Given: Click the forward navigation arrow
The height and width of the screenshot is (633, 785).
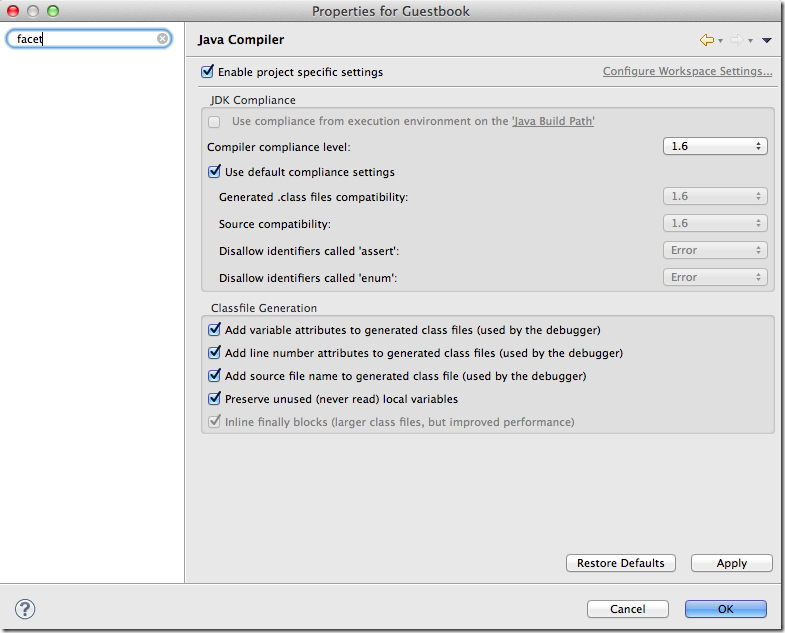Looking at the screenshot, I should click(x=736, y=40).
